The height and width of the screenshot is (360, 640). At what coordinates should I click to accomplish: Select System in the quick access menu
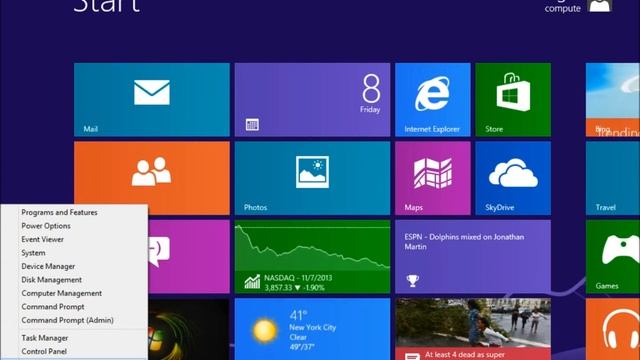[33, 253]
